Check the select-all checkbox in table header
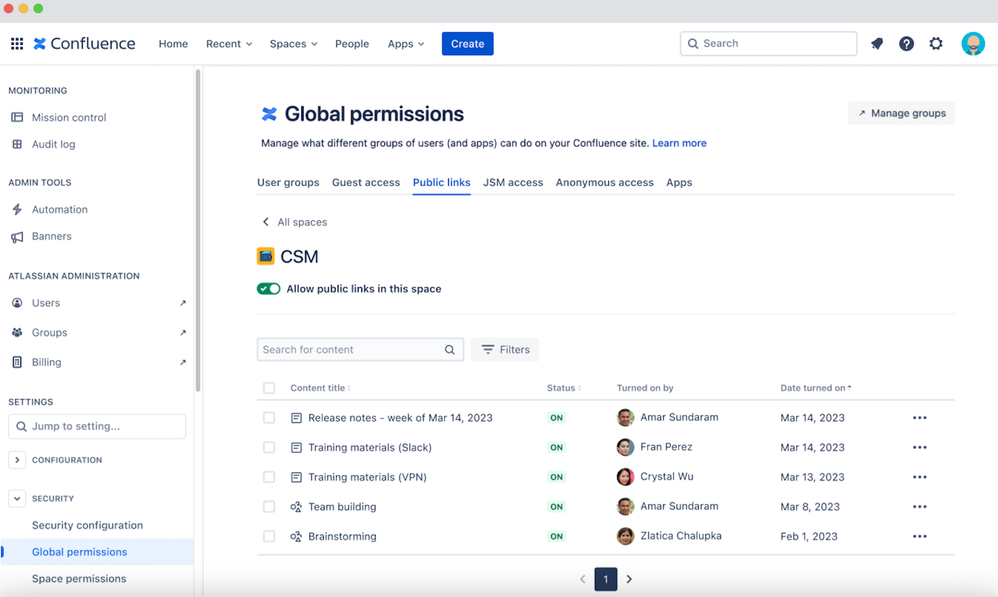This screenshot has height=597, width=998. [x=269, y=388]
